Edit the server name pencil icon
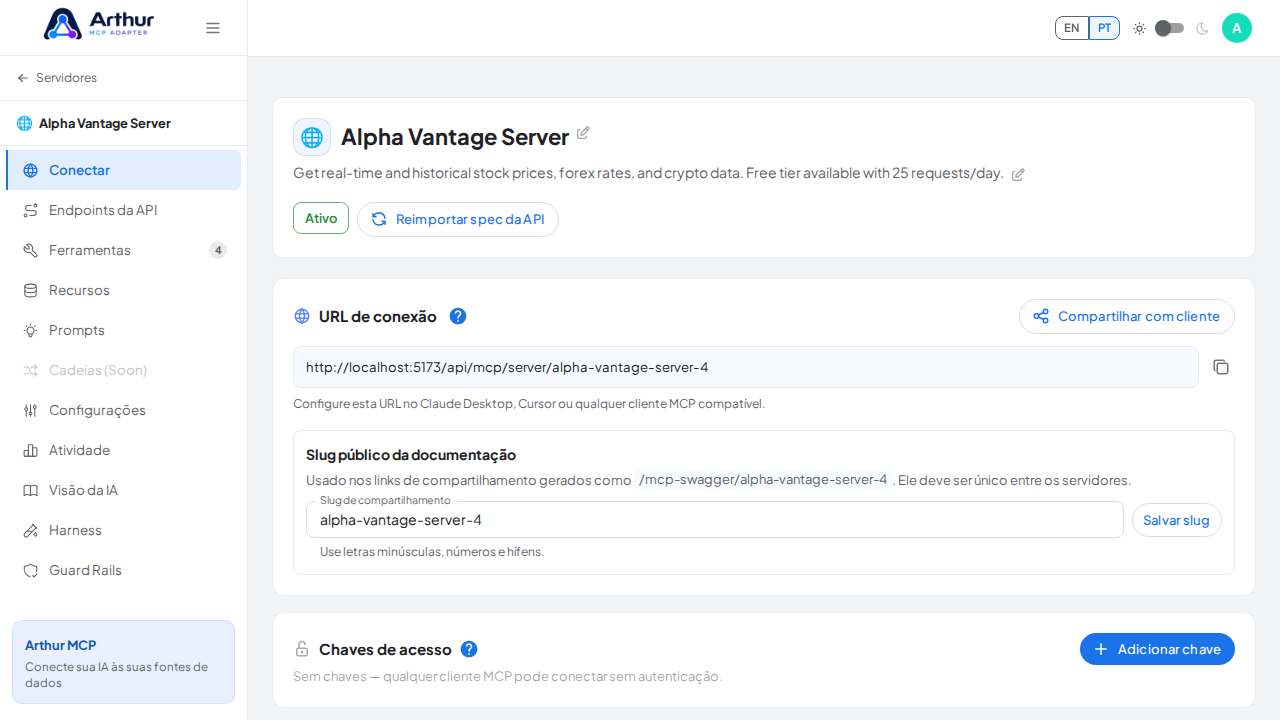Viewport: 1280px width, 720px height. coord(583,133)
